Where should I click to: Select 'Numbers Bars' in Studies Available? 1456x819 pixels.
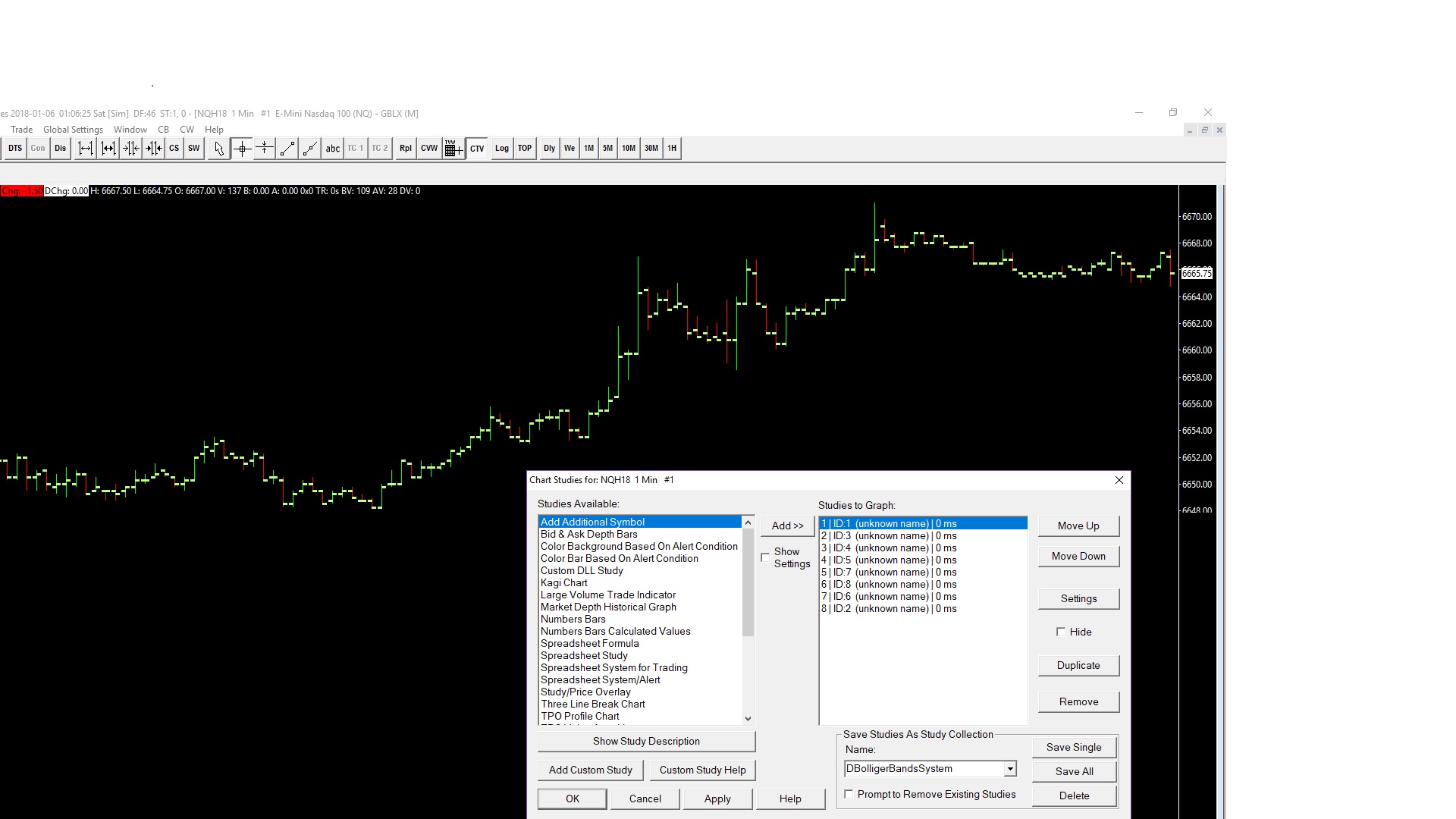point(640,619)
